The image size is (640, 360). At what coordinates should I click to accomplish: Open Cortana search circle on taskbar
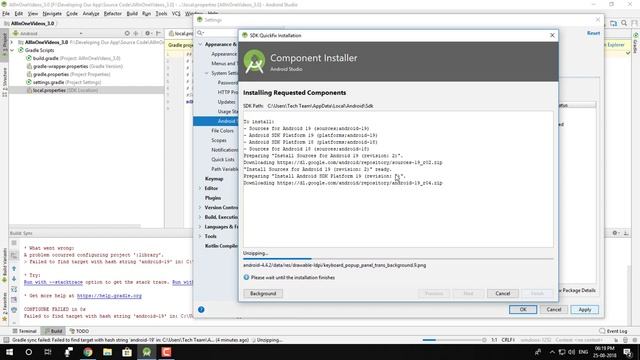28,352
